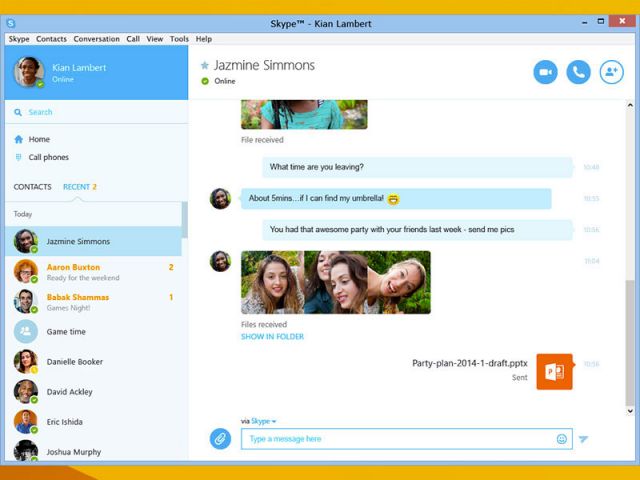Click the message "What time are you leaving?"
This screenshot has height=480, width=640.
[417, 167]
